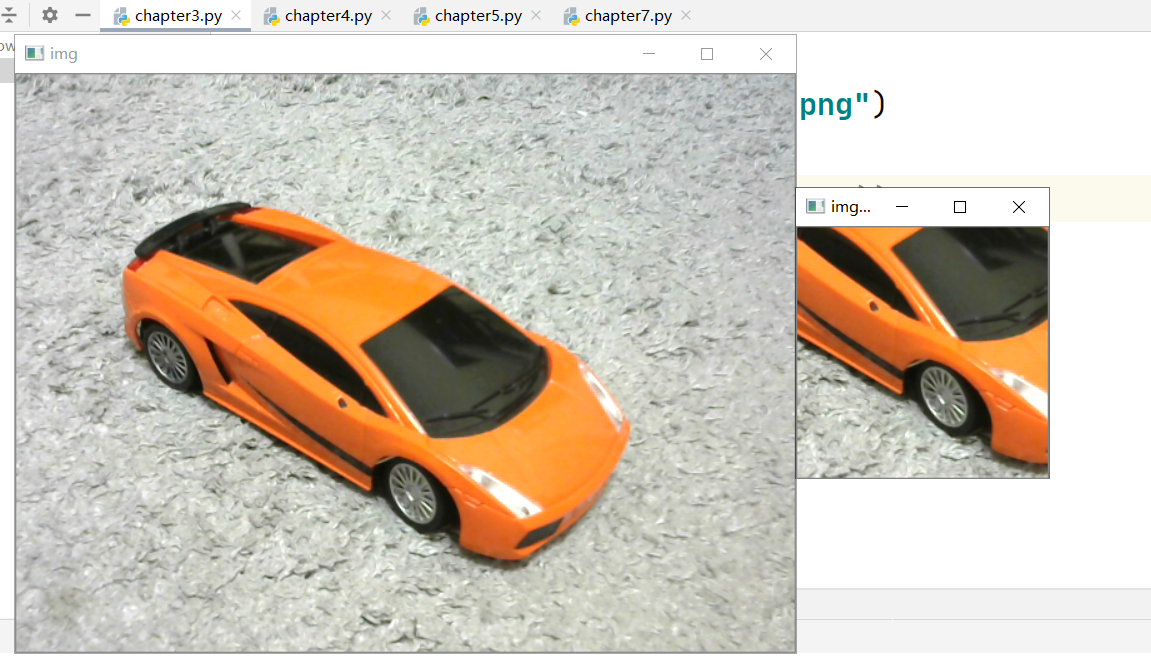1151x661 pixels.
Task: Click the Python file icon on chapter3.py
Action: pos(122,16)
